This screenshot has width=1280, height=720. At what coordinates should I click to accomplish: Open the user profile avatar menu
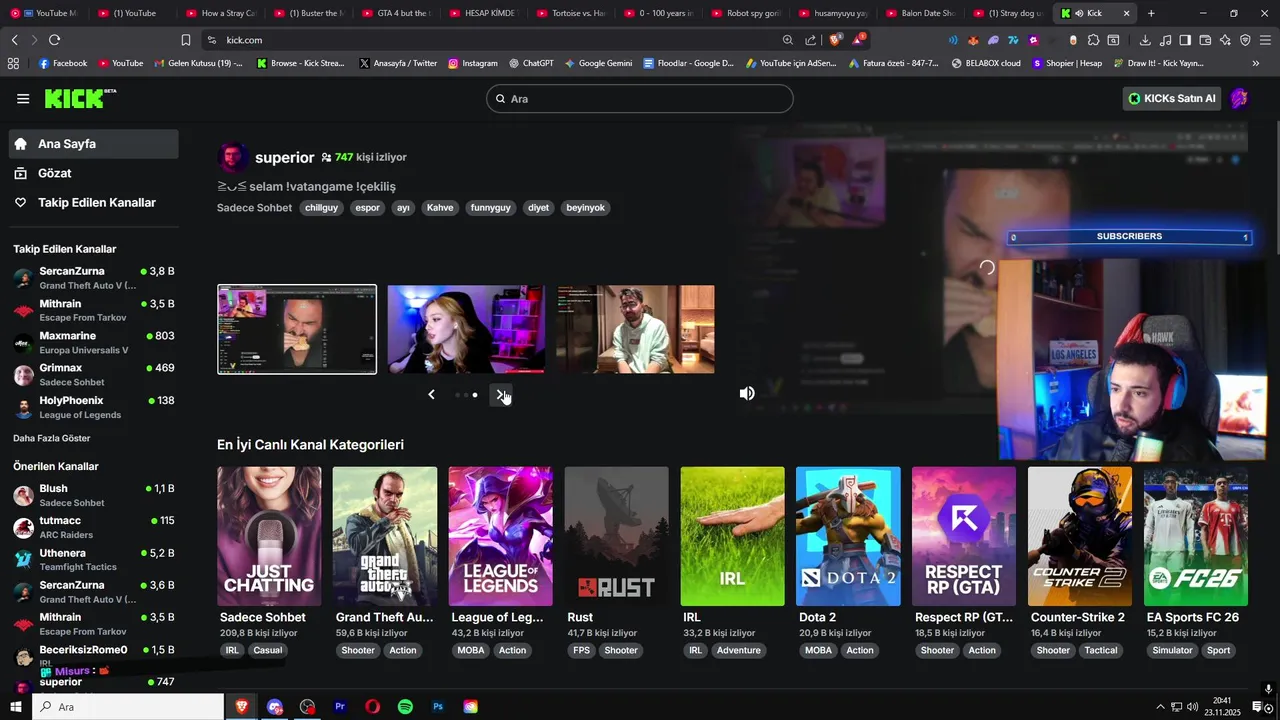coord(1240,98)
